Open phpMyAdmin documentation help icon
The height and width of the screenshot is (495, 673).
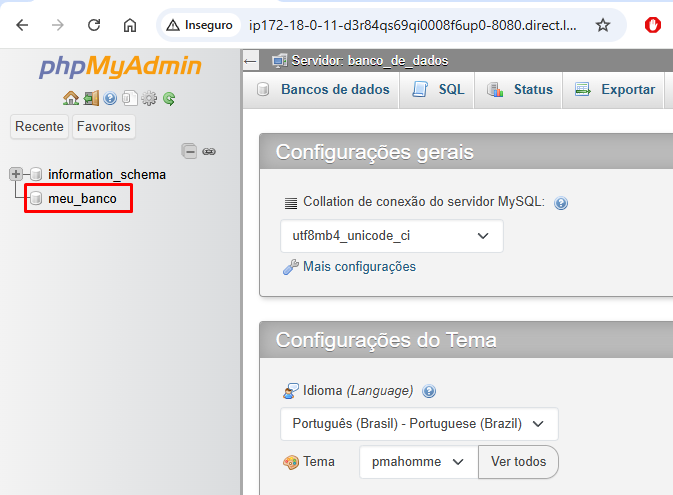tap(110, 99)
